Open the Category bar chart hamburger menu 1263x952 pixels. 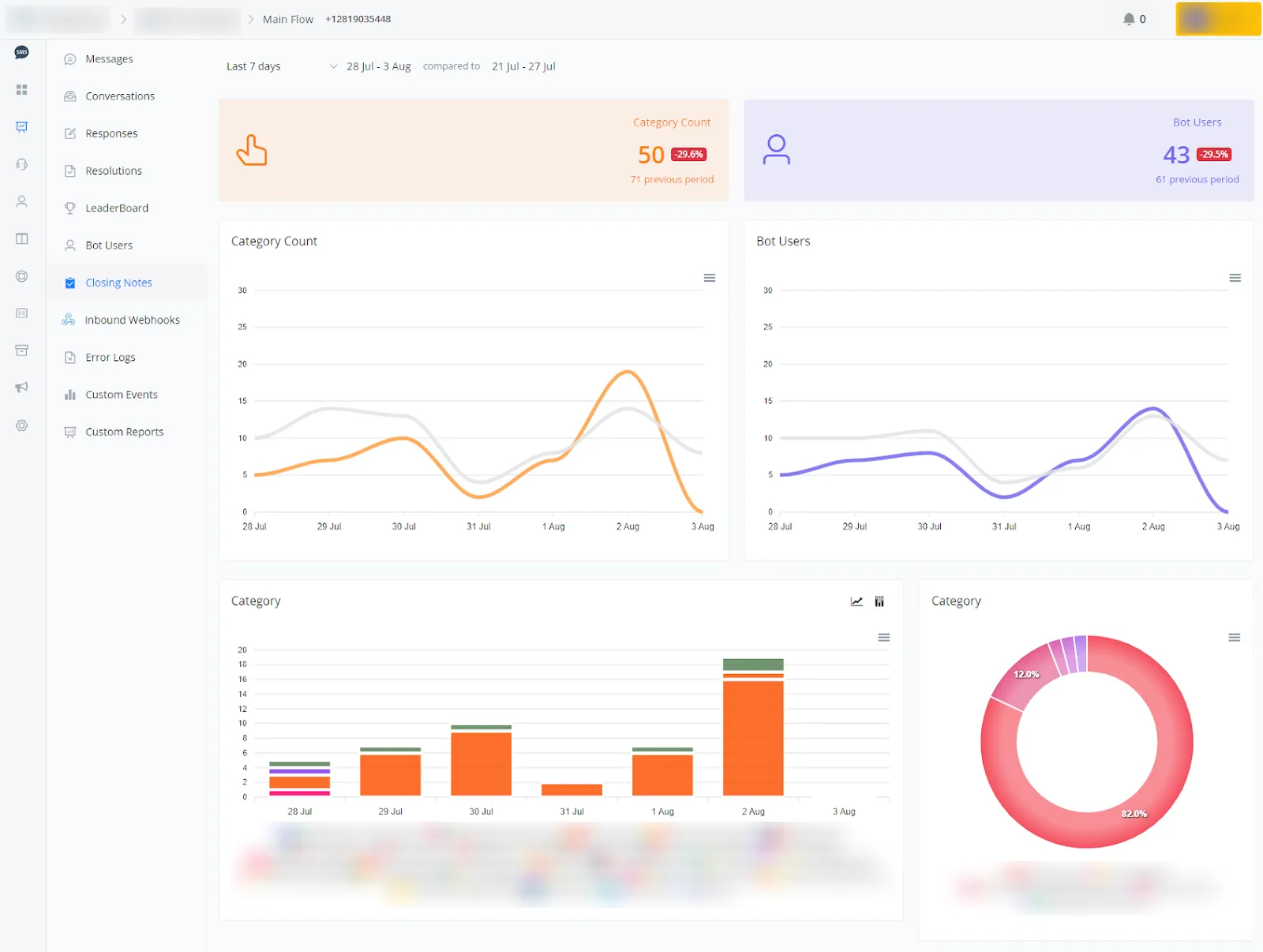[x=884, y=638]
